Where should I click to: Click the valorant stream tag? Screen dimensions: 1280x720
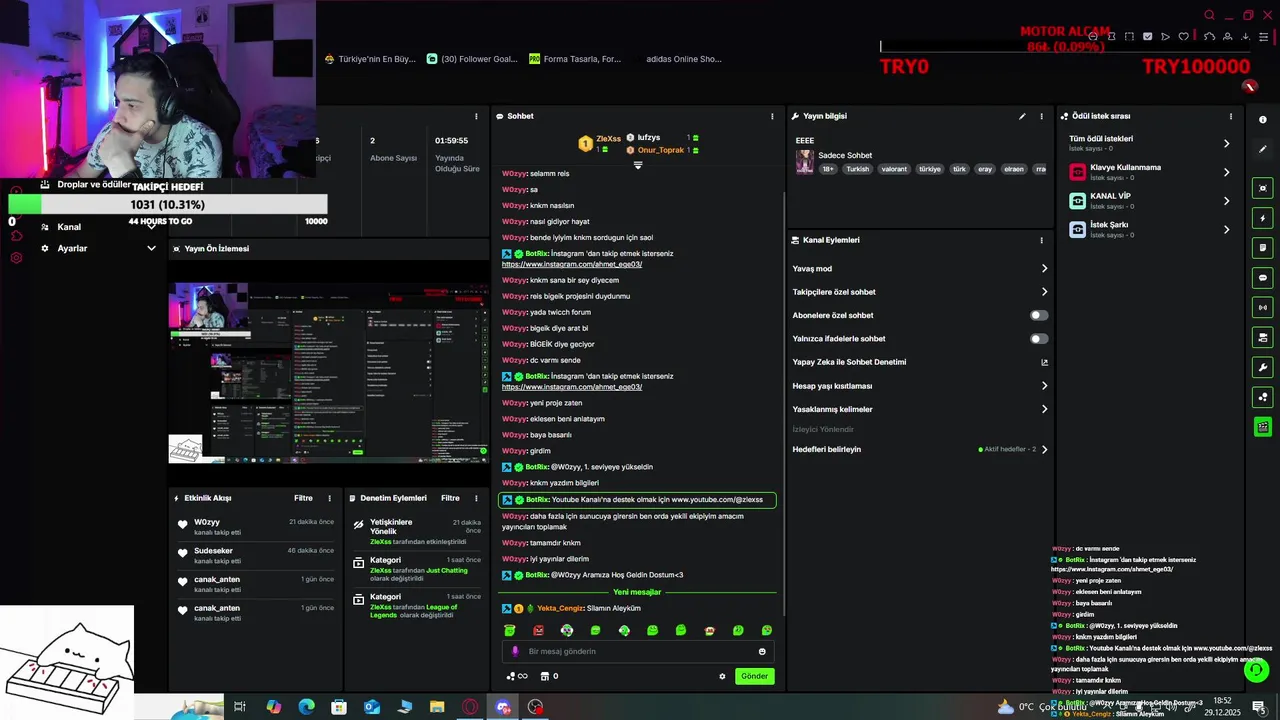[x=894, y=169]
